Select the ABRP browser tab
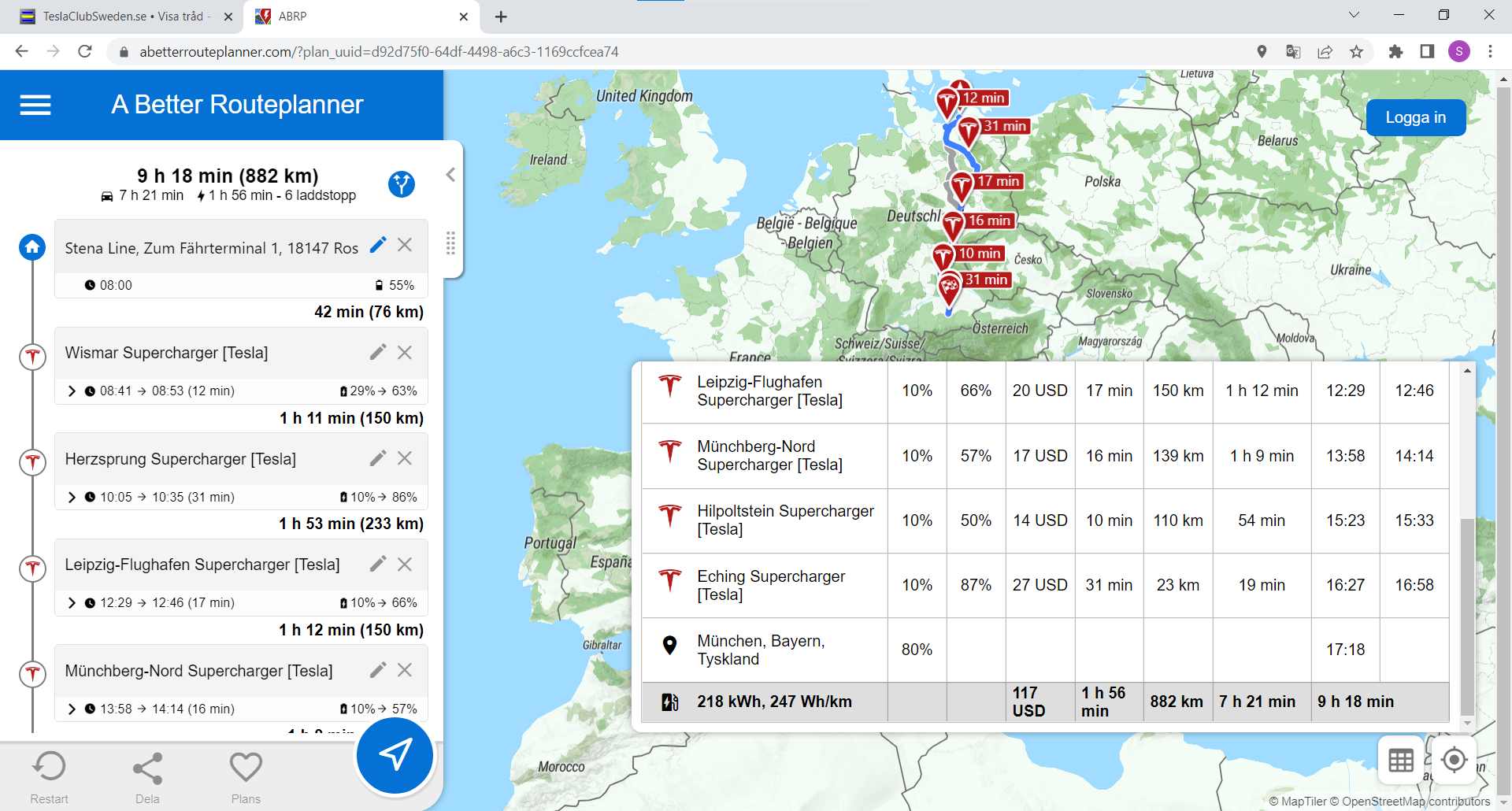The image size is (1512, 811). pos(362,17)
